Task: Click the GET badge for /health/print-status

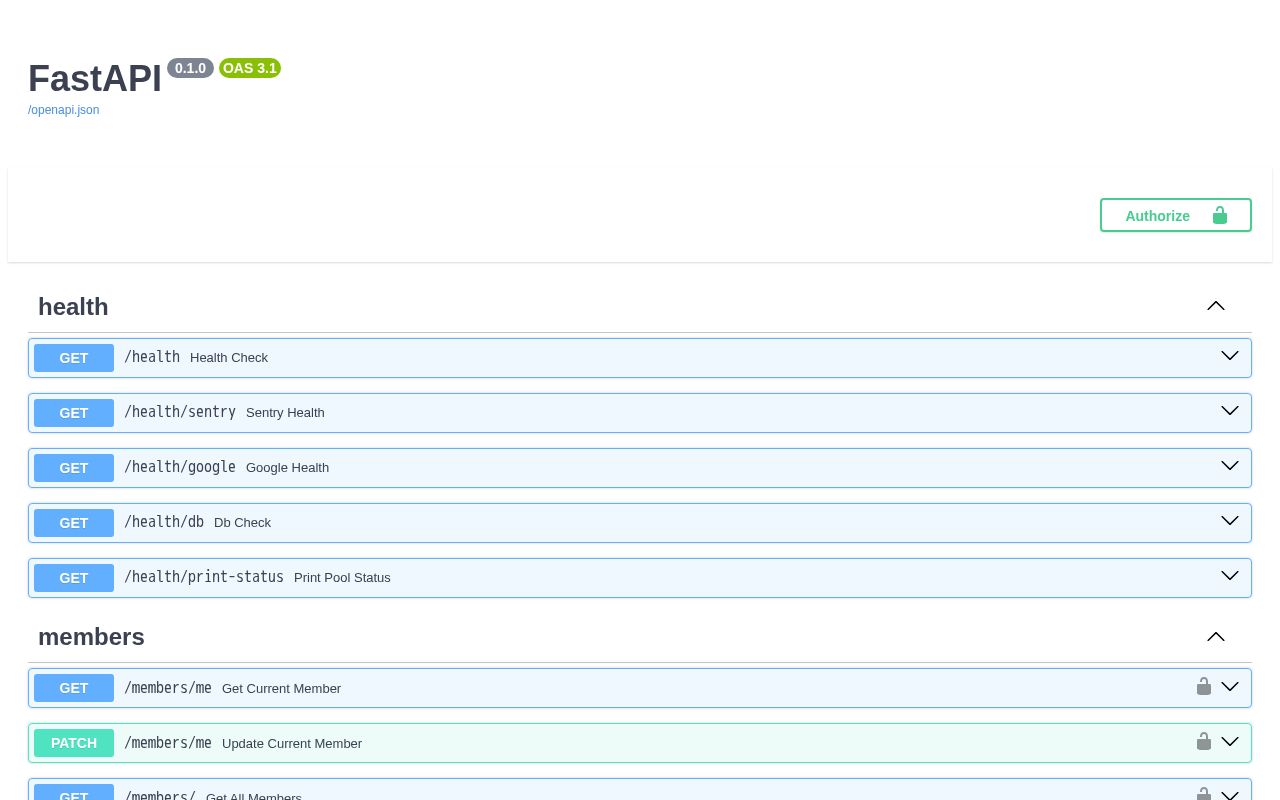Action: click(x=74, y=578)
